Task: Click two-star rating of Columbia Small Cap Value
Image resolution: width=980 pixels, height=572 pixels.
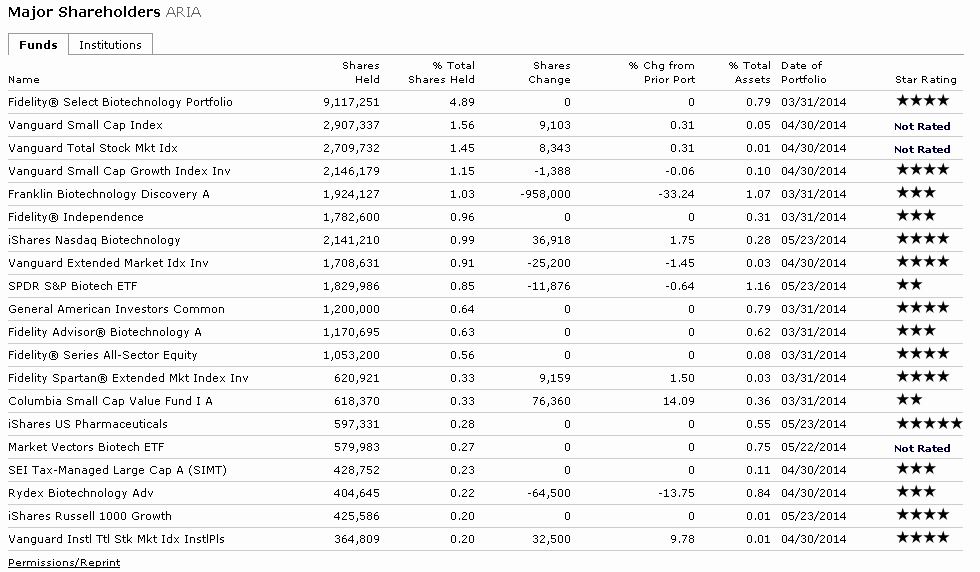Action: pyautogui.click(x=909, y=401)
